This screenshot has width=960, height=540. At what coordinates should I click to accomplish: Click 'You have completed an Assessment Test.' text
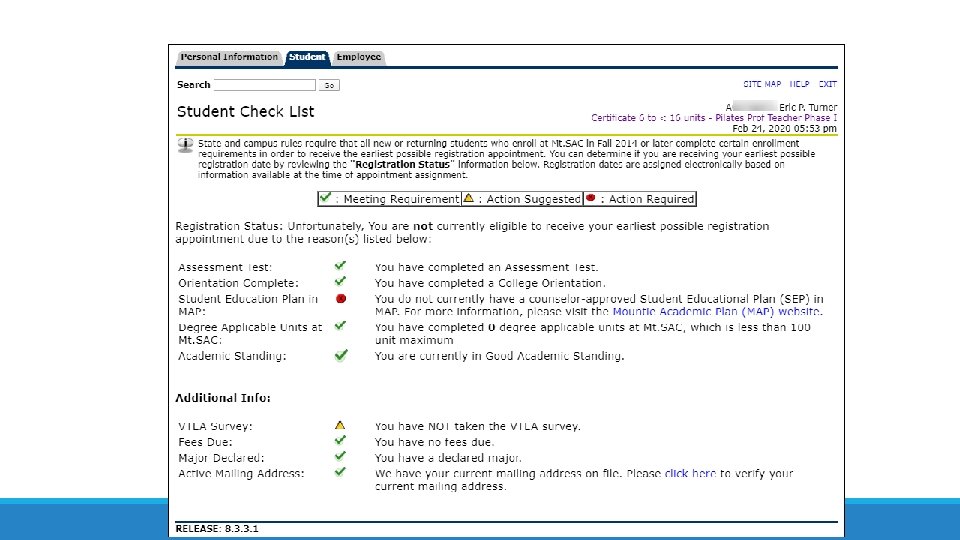click(x=487, y=268)
